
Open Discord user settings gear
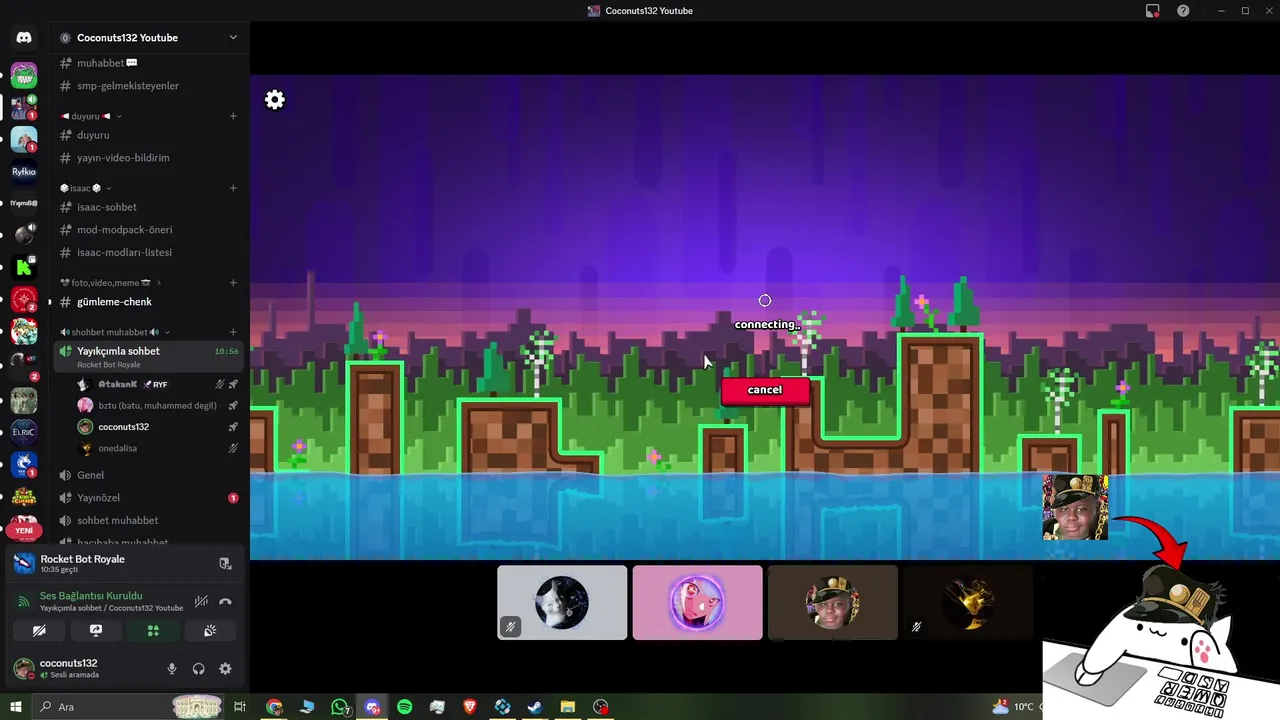point(225,669)
